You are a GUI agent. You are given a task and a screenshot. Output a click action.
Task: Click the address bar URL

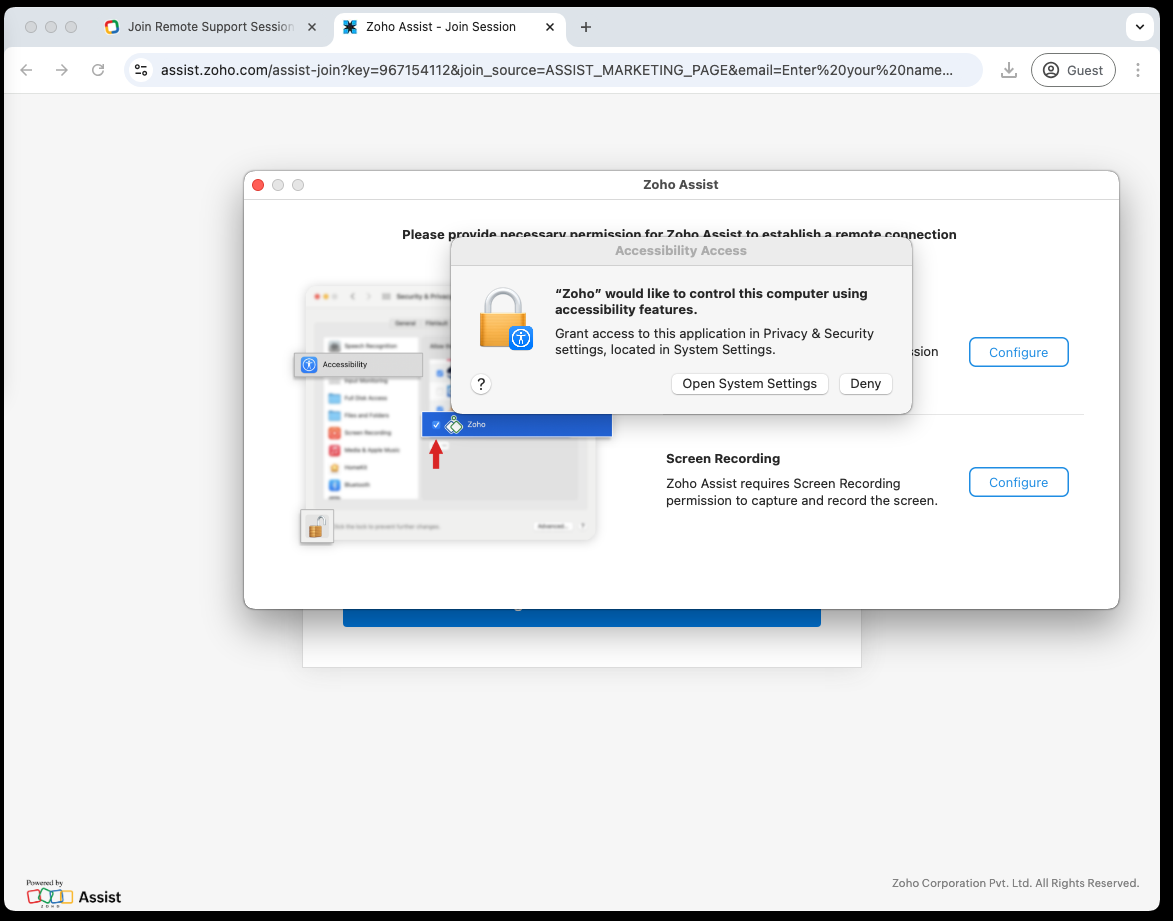click(557, 70)
